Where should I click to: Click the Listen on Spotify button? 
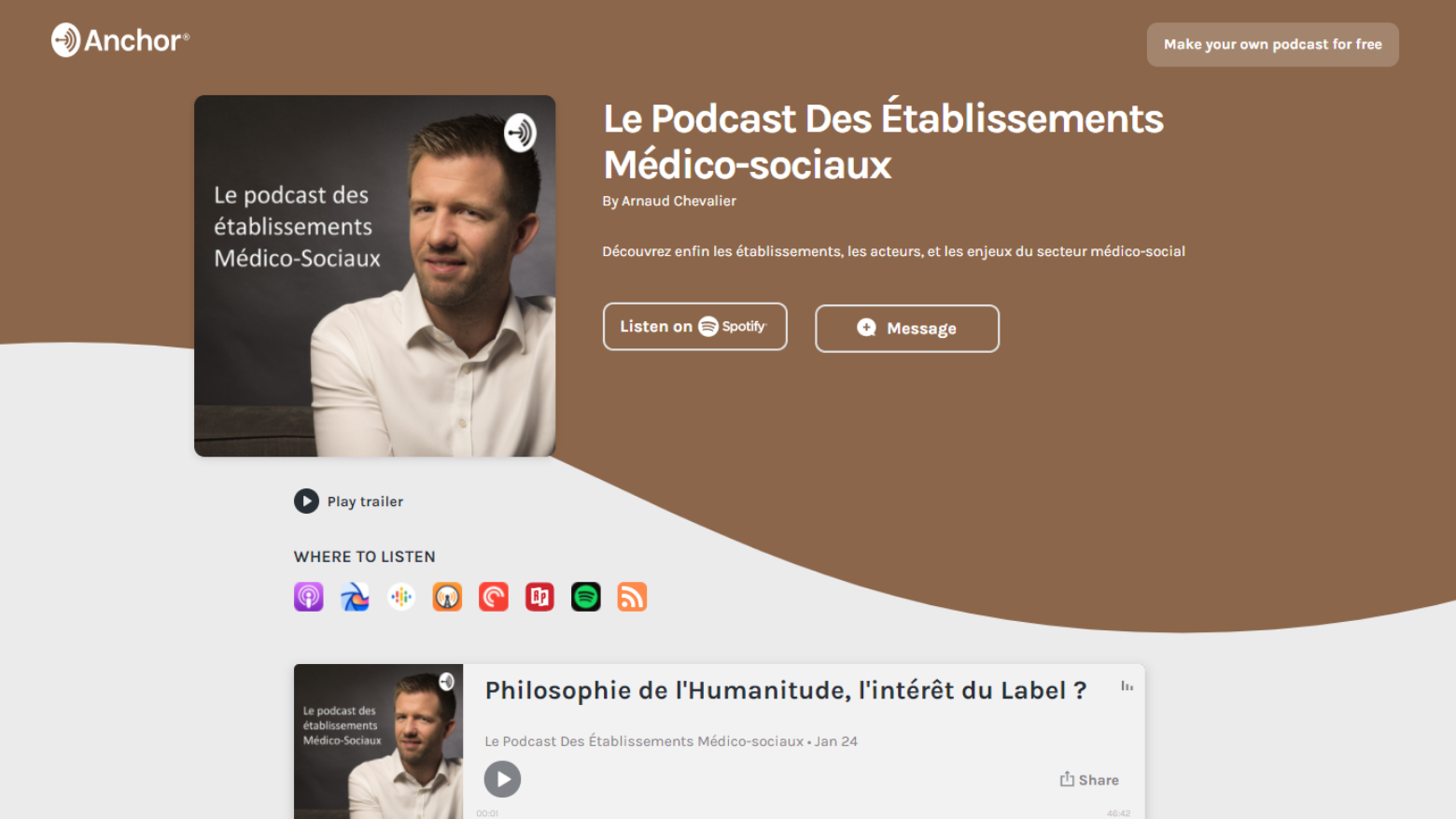(695, 327)
